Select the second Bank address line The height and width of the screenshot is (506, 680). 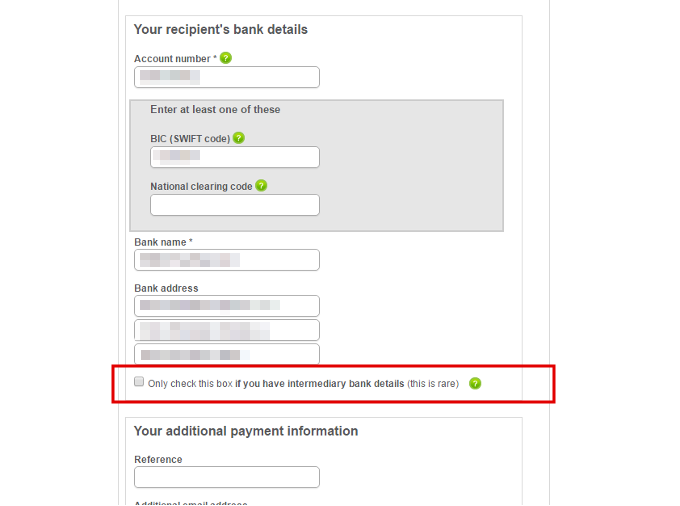pyautogui.click(x=227, y=330)
